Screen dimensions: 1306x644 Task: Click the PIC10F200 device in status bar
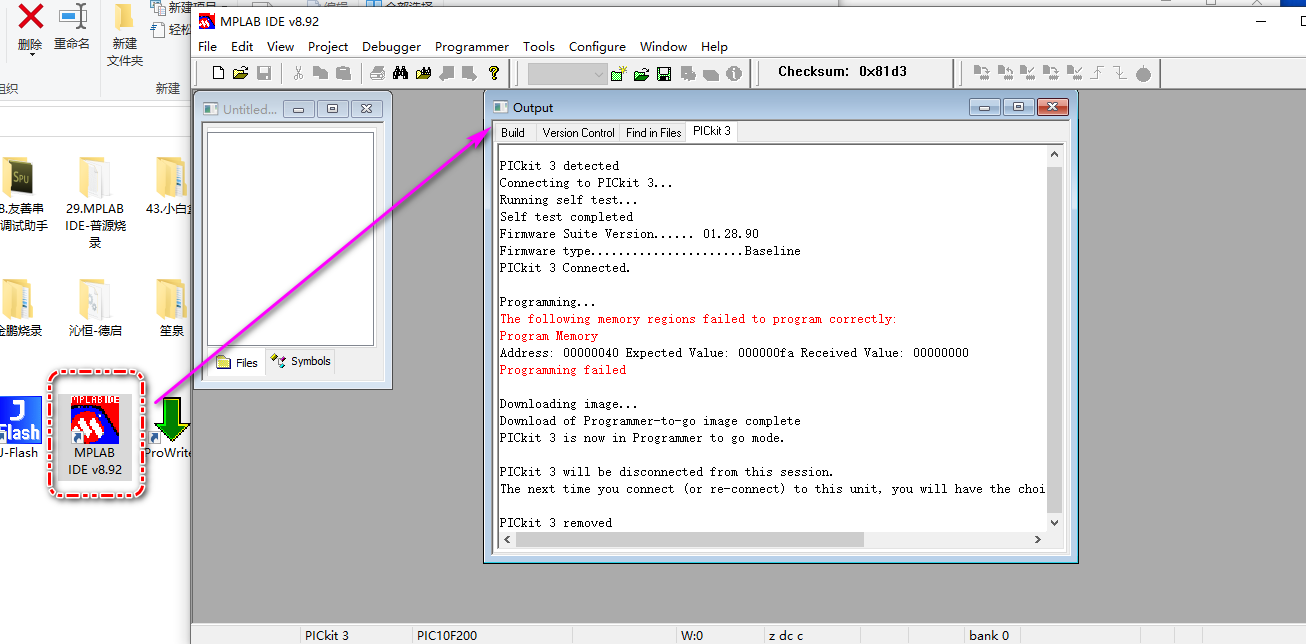[x=449, y=635]
